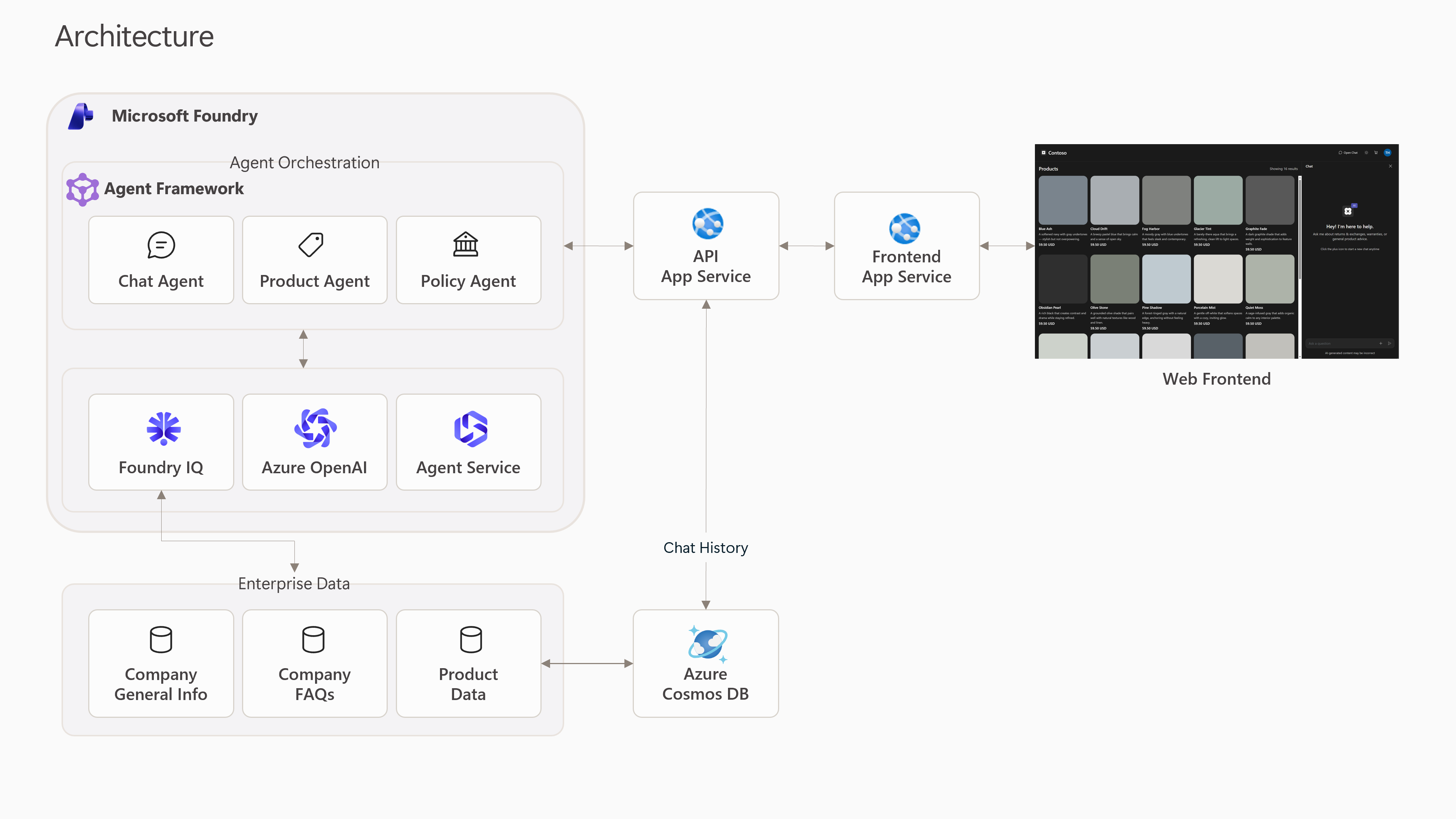
Task: Open the Porcelain Mist product thumbnail
Action: pos(1218,279)
